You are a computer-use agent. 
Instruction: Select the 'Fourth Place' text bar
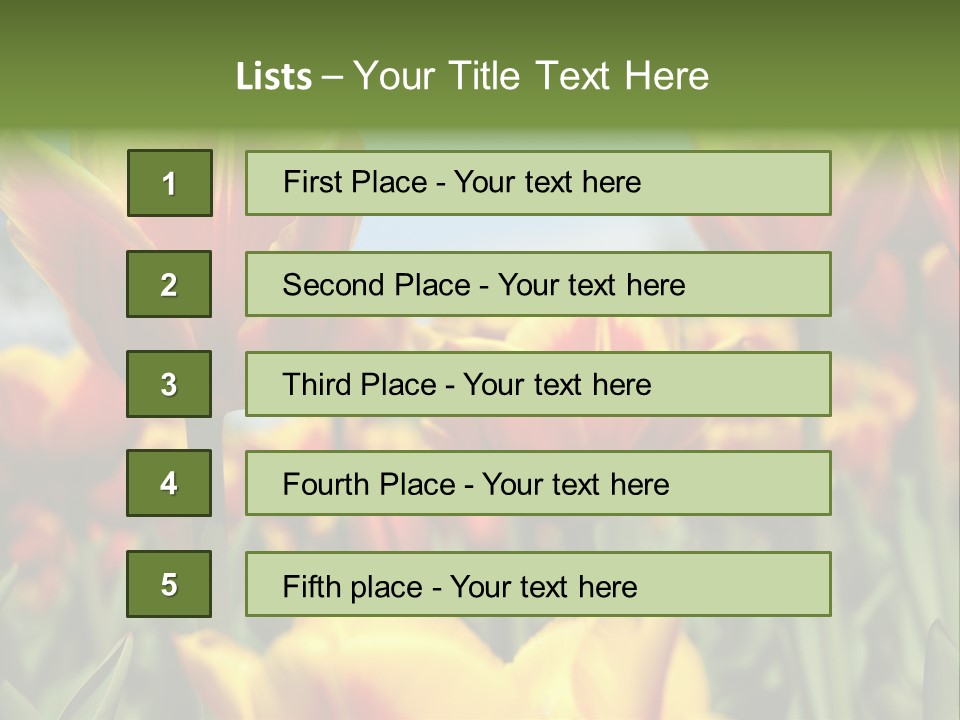pyautogui.click(x=538, y=483)
